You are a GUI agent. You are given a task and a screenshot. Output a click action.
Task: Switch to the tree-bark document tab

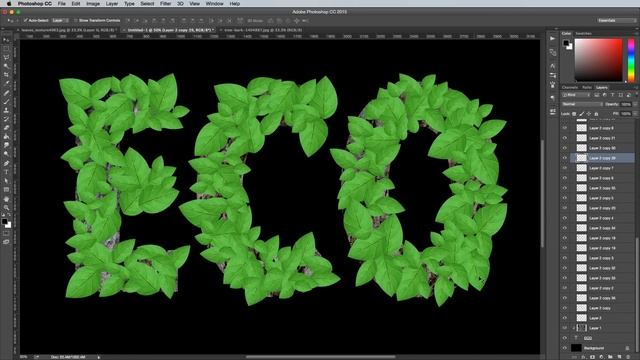pos(263,30)
